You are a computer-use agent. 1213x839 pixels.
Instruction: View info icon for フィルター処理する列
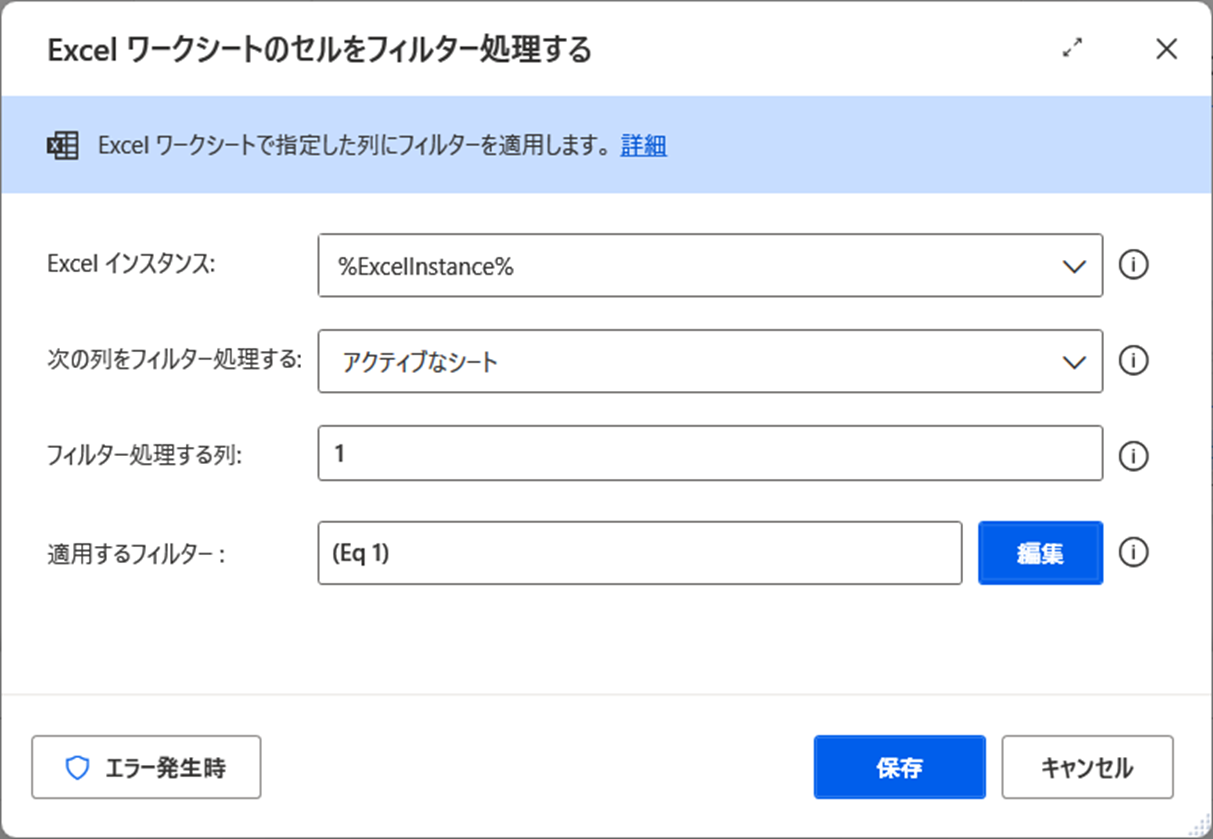(1134, 456)
